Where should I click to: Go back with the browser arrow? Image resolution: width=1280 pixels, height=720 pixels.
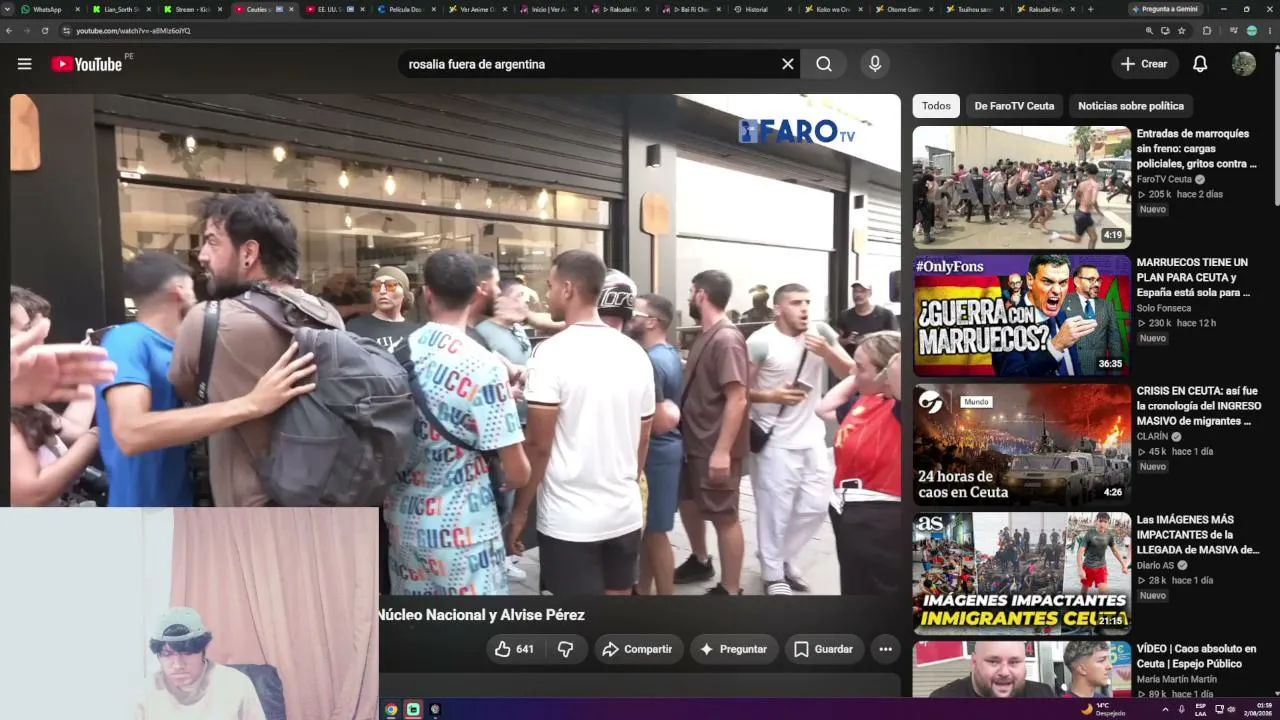pyautogui.click(x=9, y=31)
